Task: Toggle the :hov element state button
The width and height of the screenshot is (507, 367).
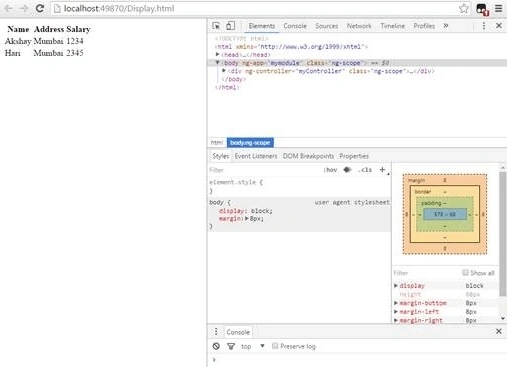Action: [330, 170]
